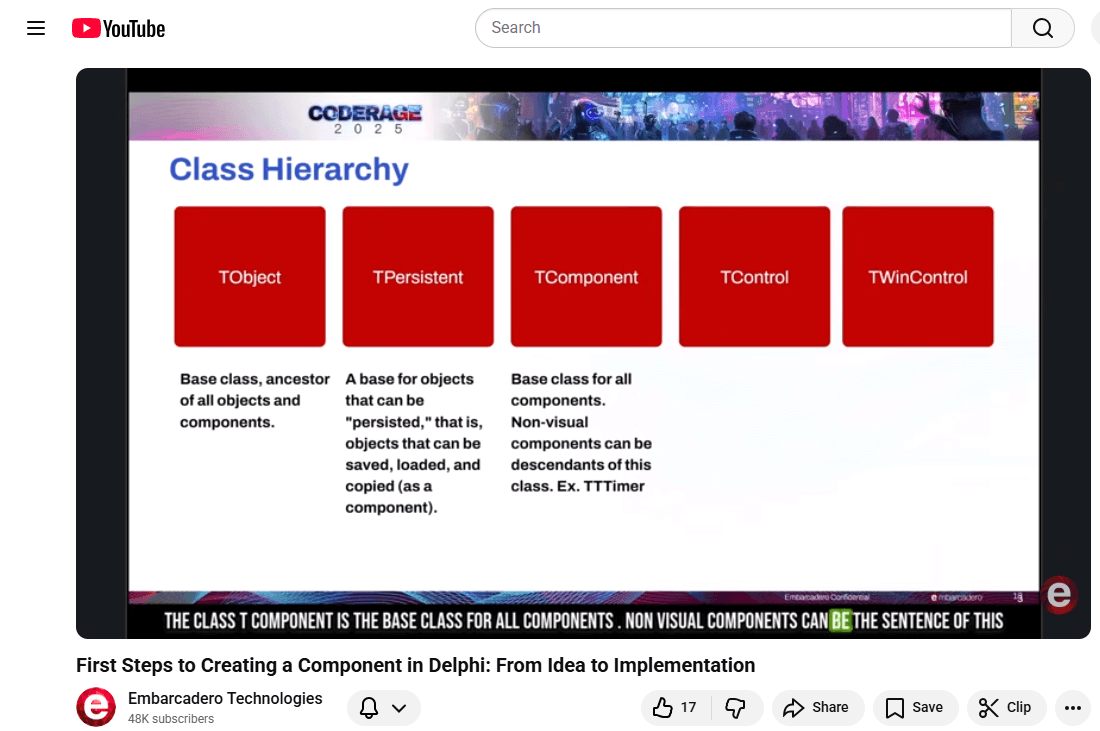Select the video title text

(x=415, y=665)
